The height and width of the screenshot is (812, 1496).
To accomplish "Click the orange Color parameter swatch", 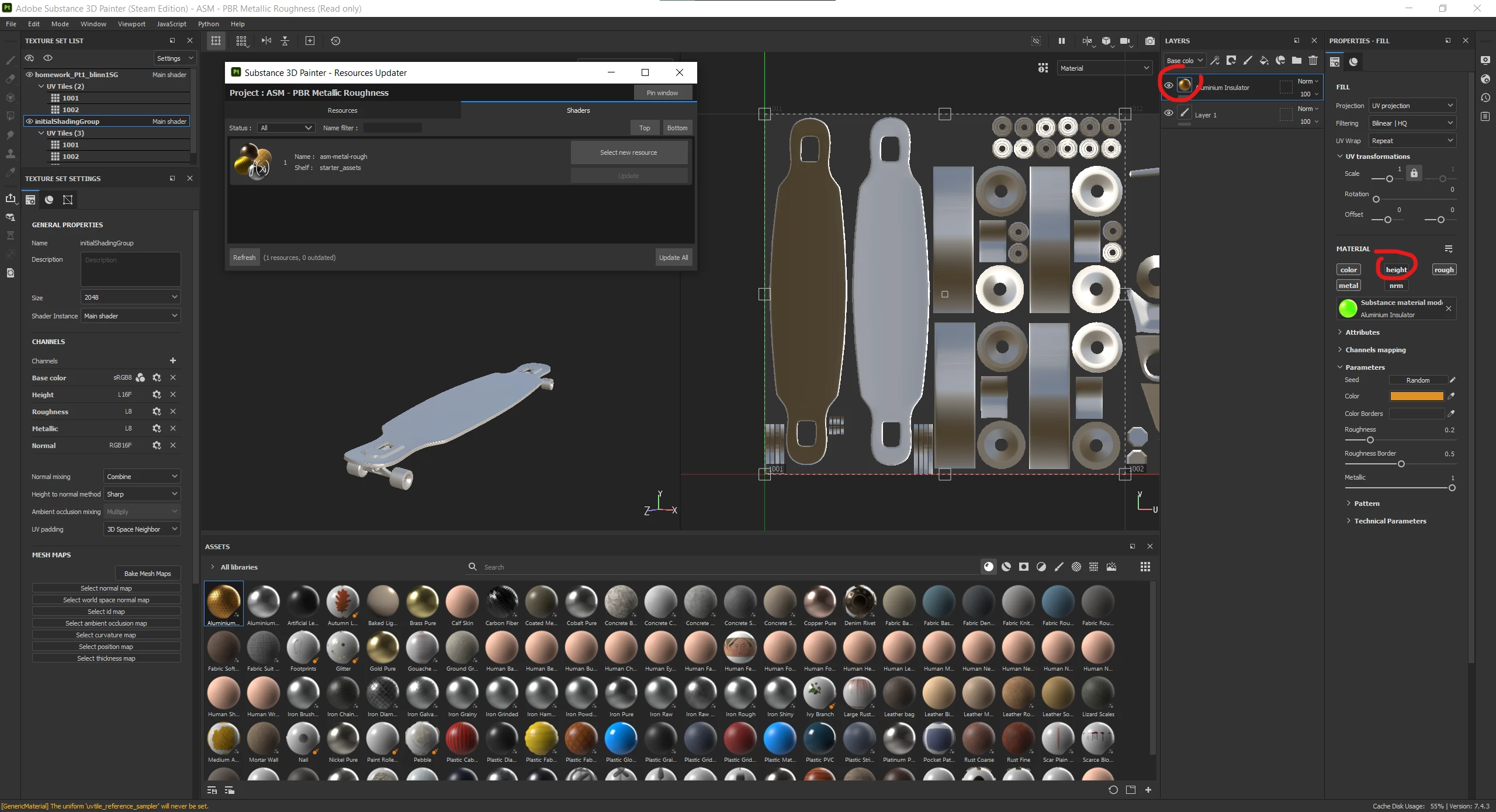I will pos(1416,396).
